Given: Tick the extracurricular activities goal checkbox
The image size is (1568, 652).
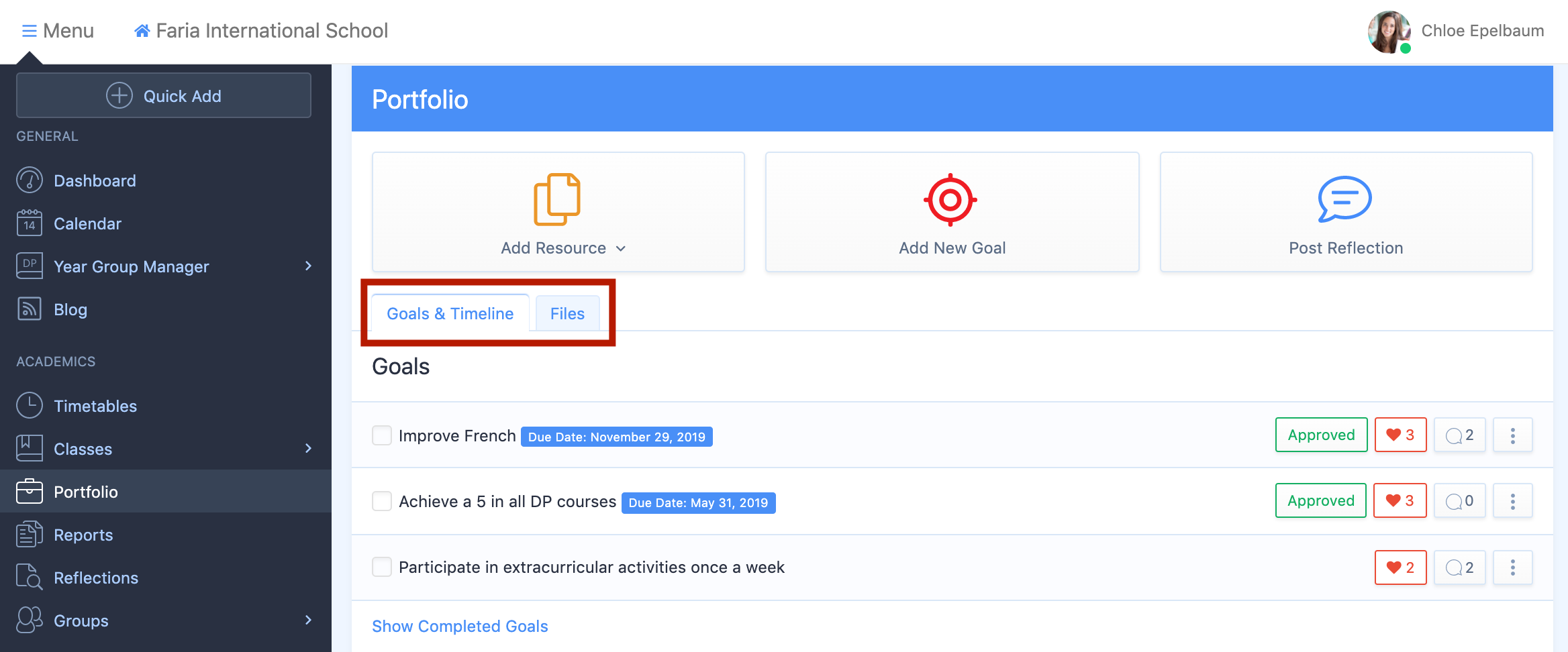Looking at the screenshot, I should click(382, 567).
